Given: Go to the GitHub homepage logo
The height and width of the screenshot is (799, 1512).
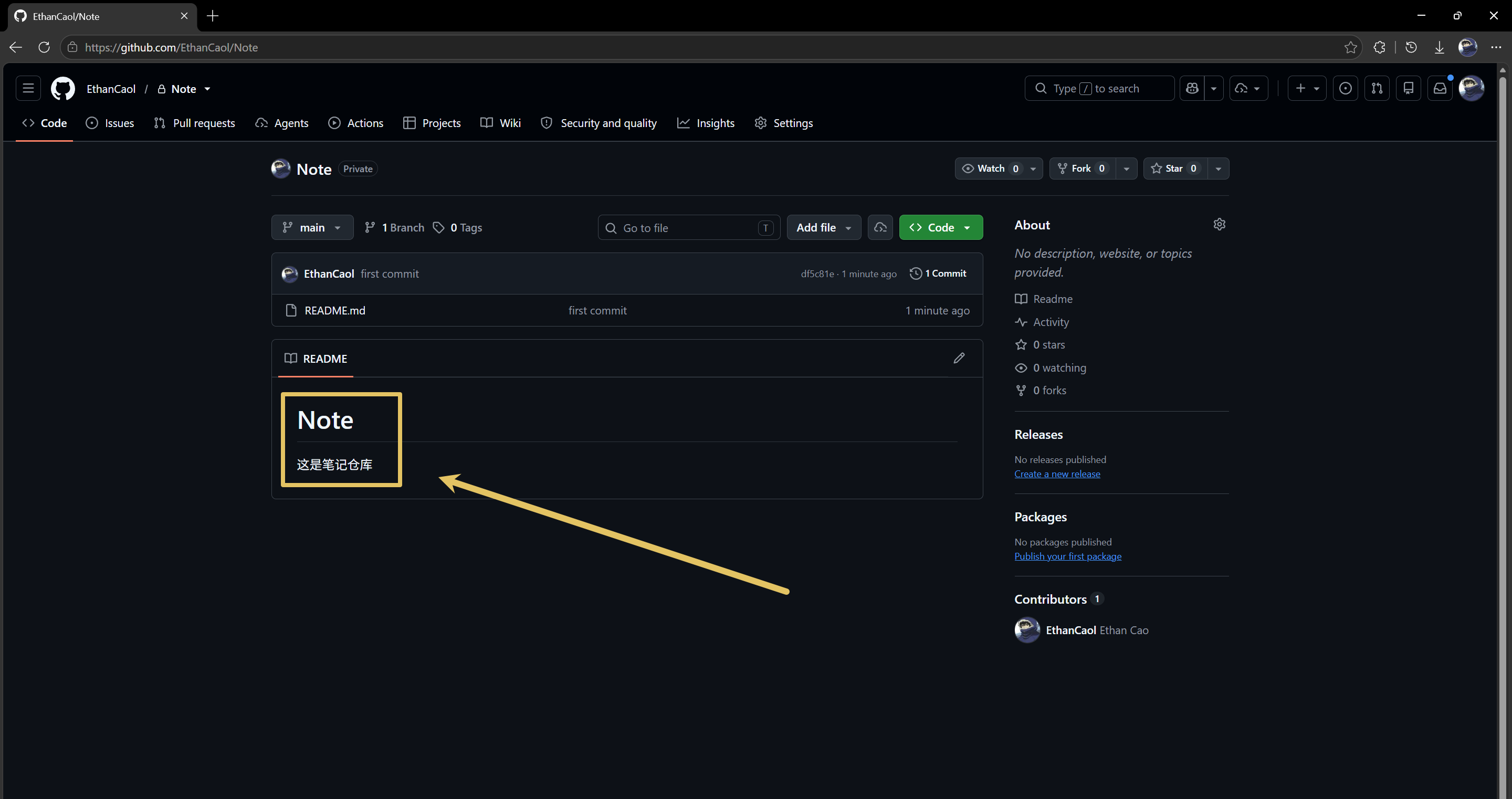Looking at the screenshot, I should (63, 89).
